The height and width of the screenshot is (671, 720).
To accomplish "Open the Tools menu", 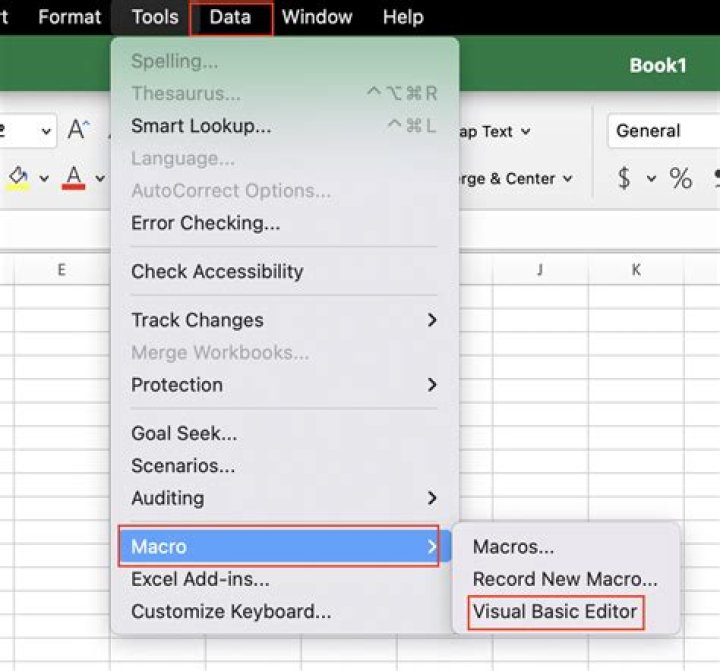I will pyautogui.click(x=155, y=17).
